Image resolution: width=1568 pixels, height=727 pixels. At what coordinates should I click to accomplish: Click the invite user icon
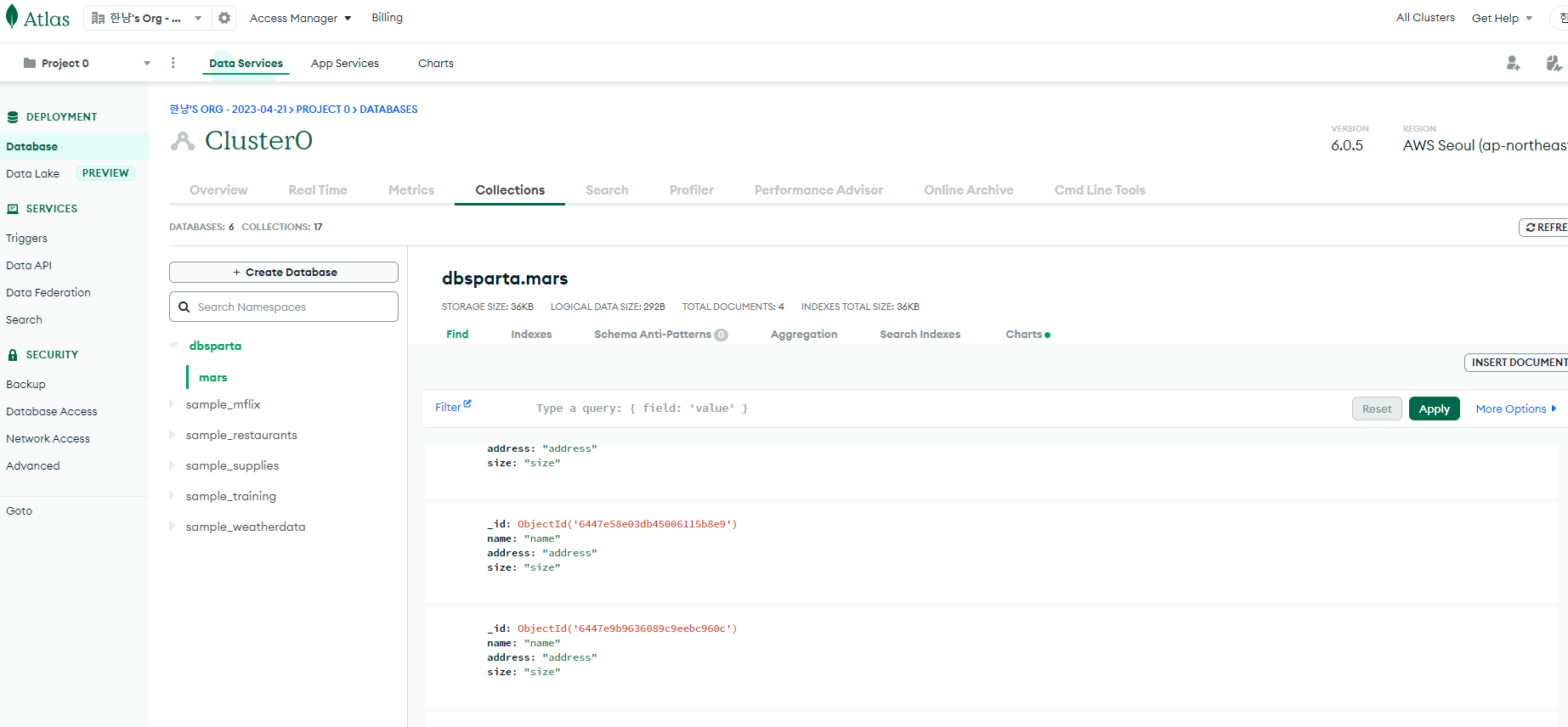click(1514, 63)
